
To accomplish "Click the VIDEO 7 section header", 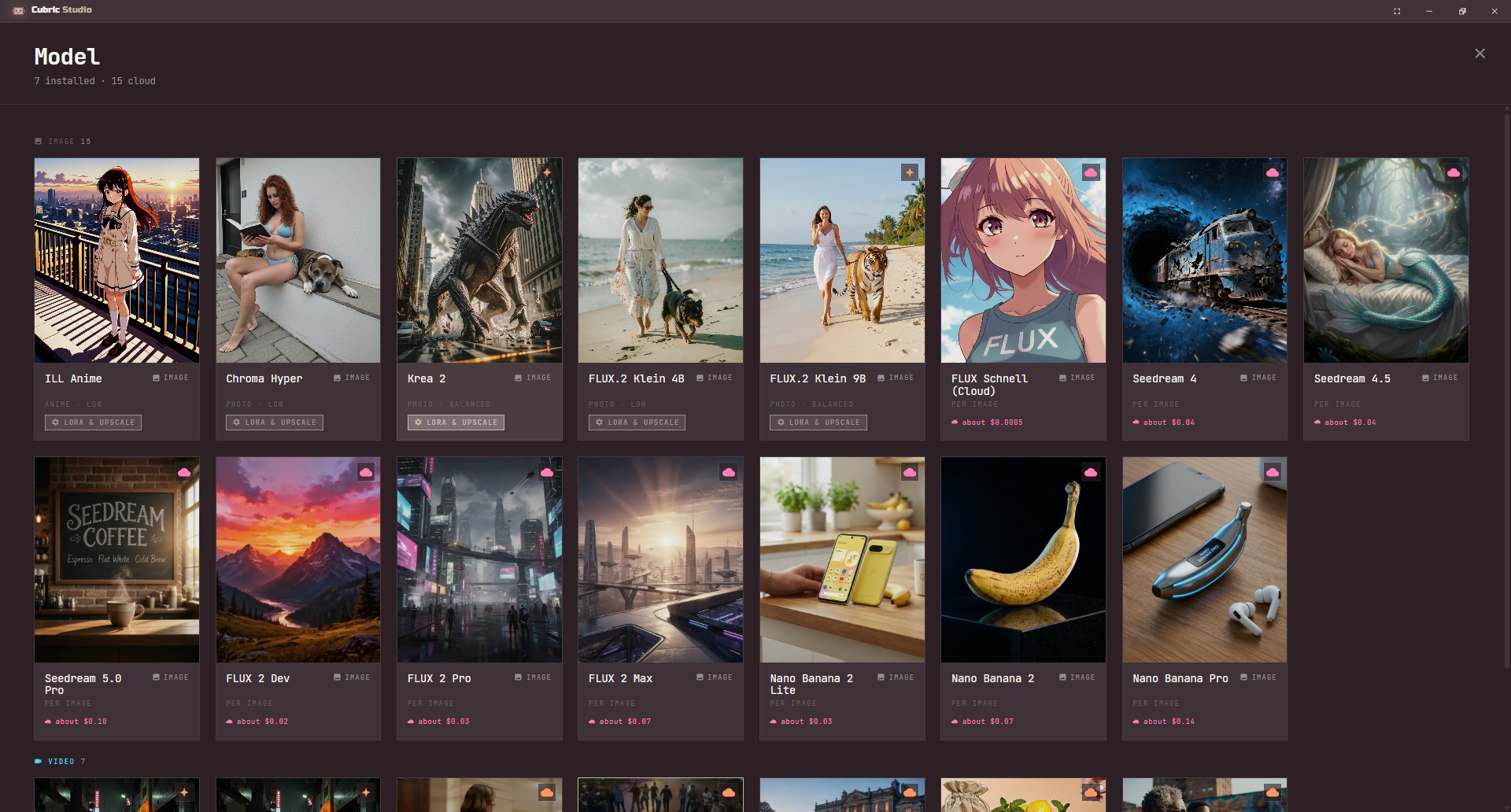I will pyautogui.click(x=60, y=762).
